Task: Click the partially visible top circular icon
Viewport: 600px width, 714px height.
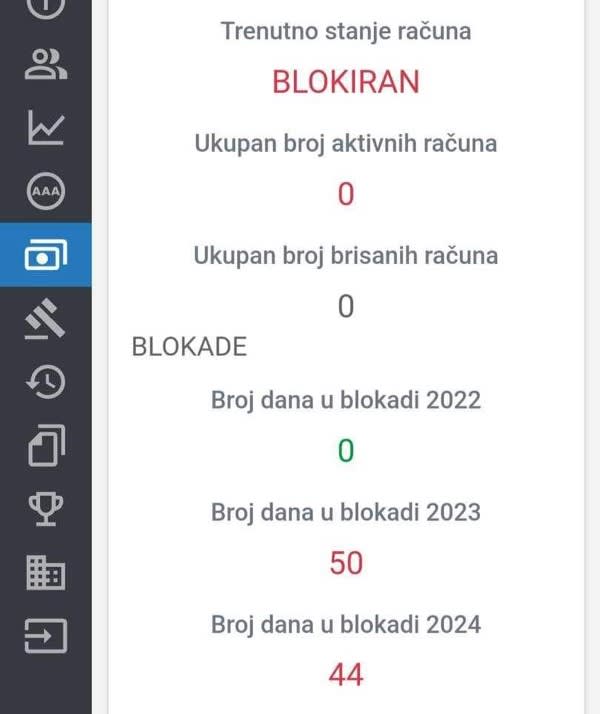Action: click(x=46, y=7)
